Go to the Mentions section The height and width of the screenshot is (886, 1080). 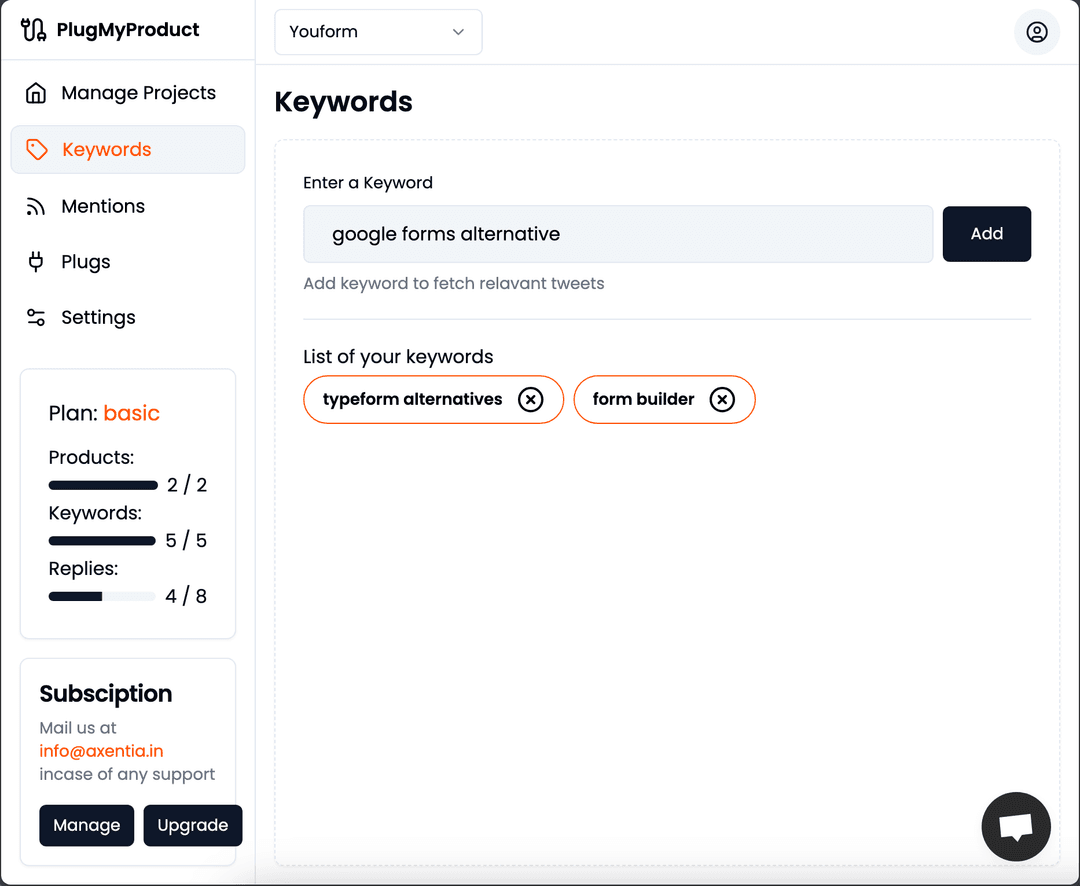[128, 206]
